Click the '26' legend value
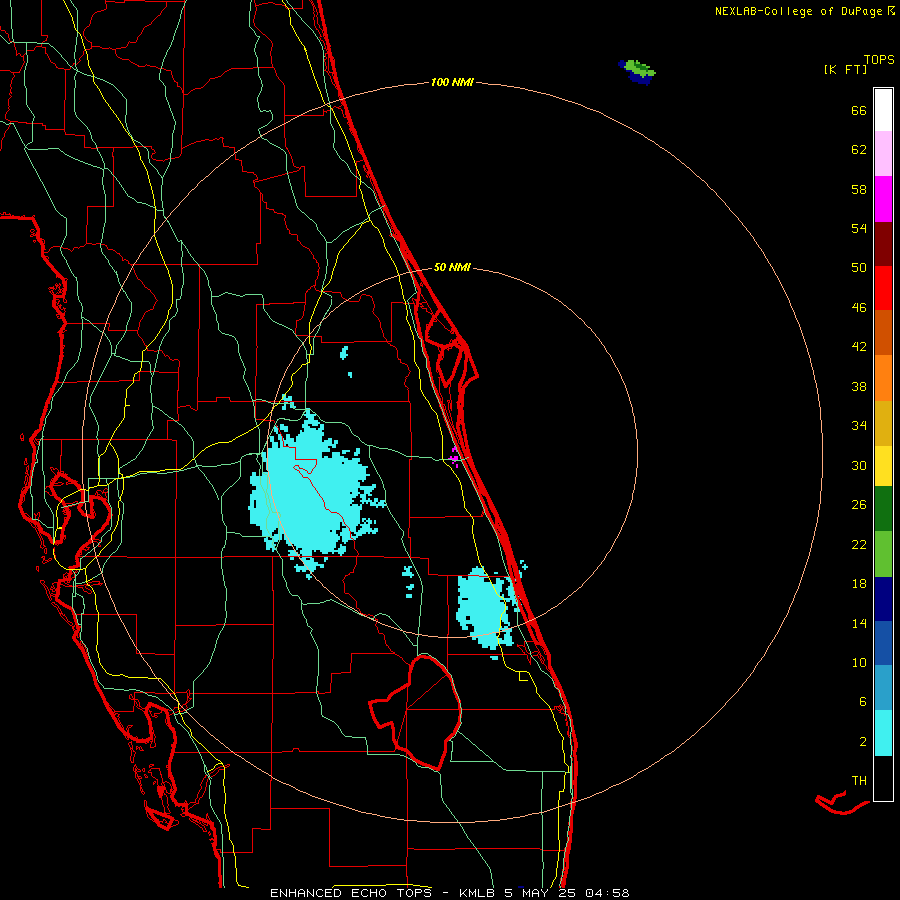The height and width of the screenshot is (900, 900). [859, 505]
